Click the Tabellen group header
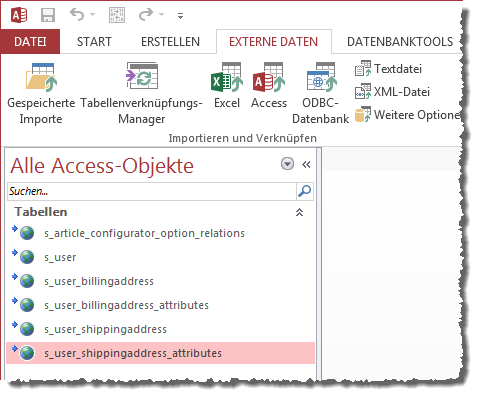Screen dimensions: 480x397 click(41, 212)
